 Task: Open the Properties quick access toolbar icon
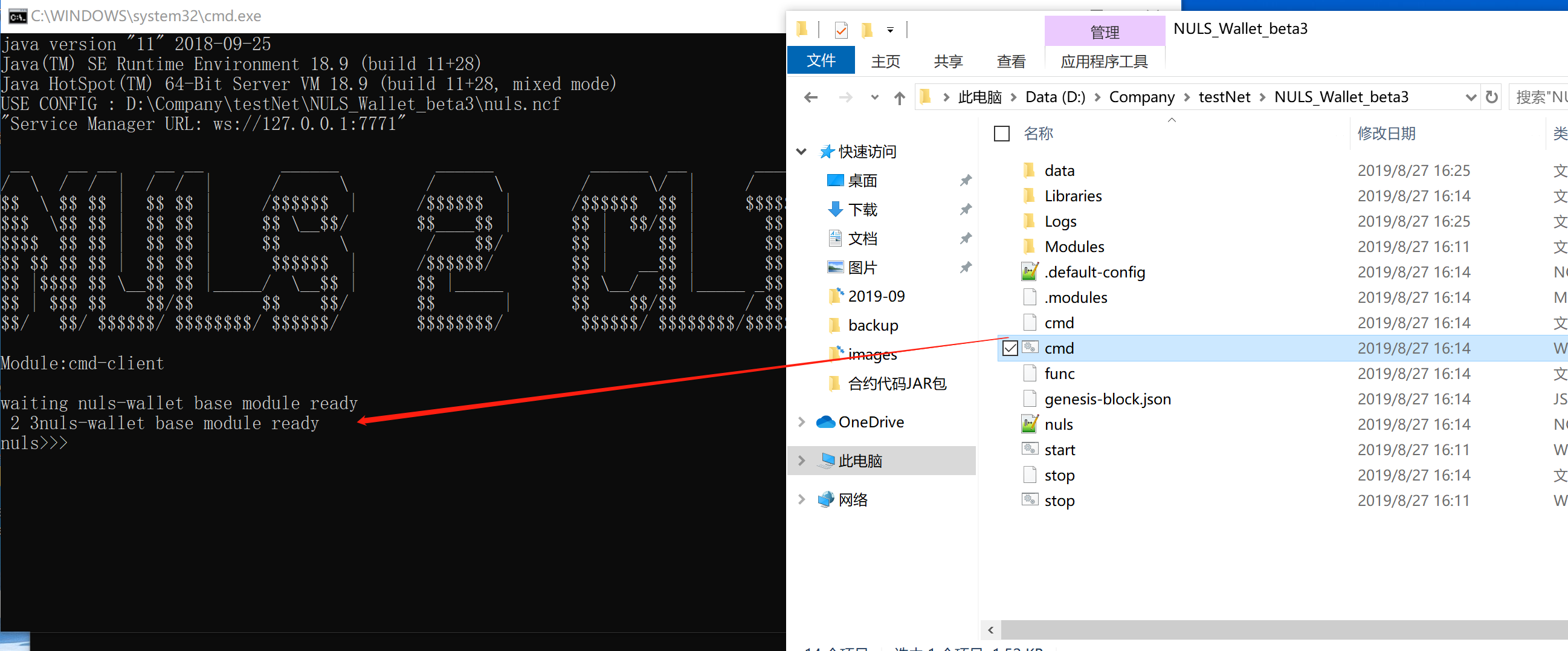click(841, 30)
